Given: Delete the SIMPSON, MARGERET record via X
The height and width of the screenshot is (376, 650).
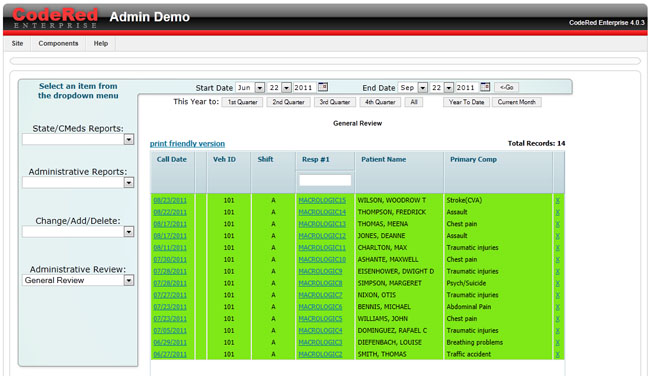Looking at the screenshot, I should click(x=558, y=284).
